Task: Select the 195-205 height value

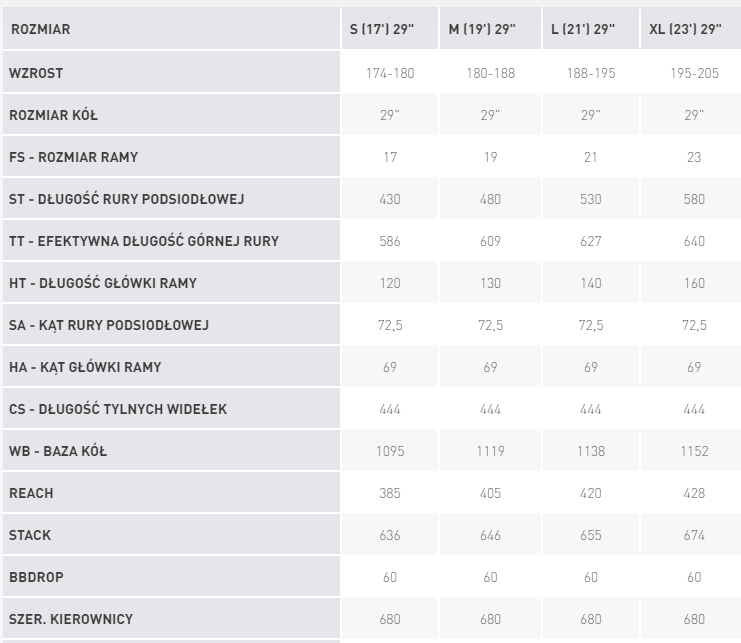Action: [694, 73]
